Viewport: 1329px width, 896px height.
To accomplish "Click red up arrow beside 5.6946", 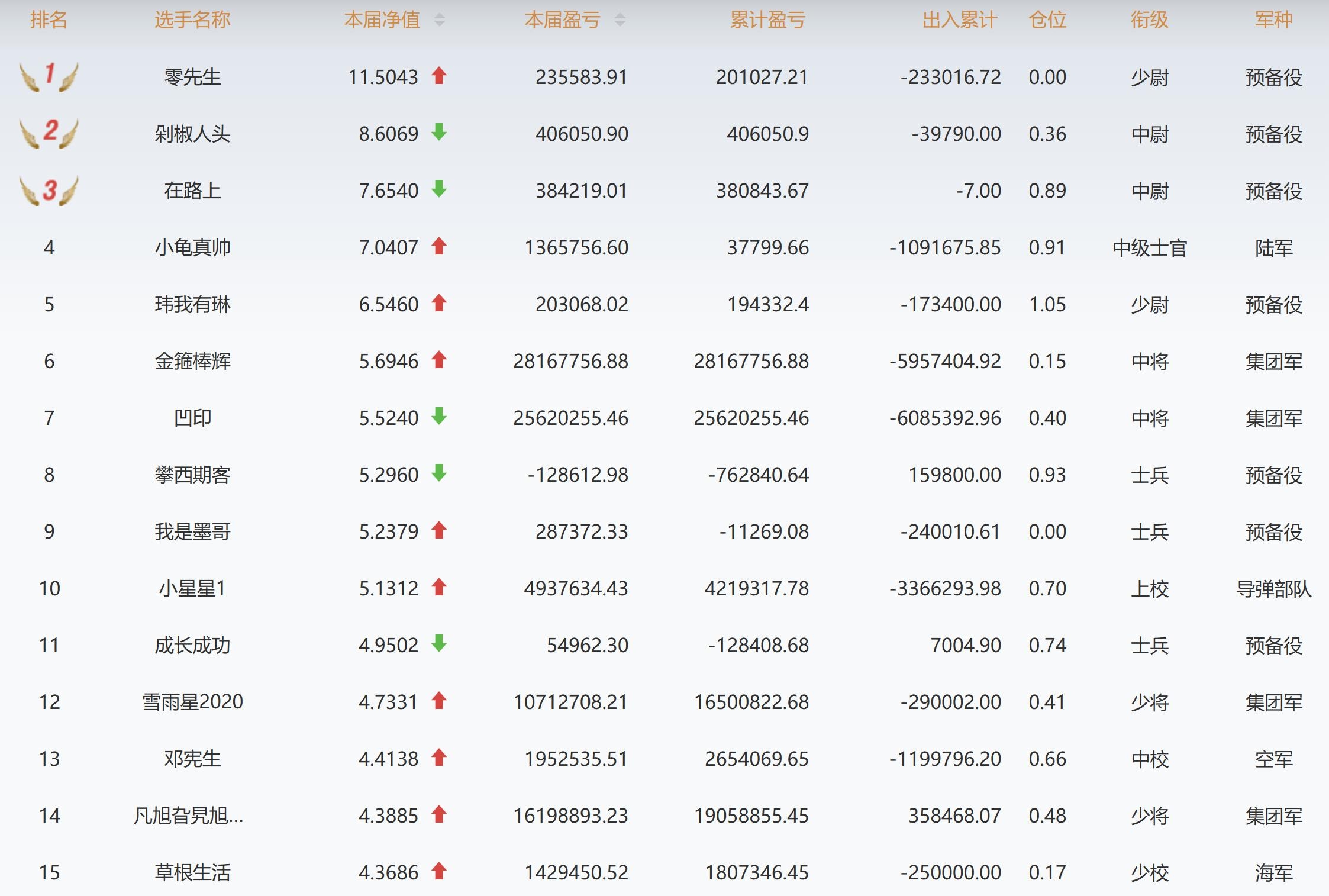I will click(x=438, y=360).
